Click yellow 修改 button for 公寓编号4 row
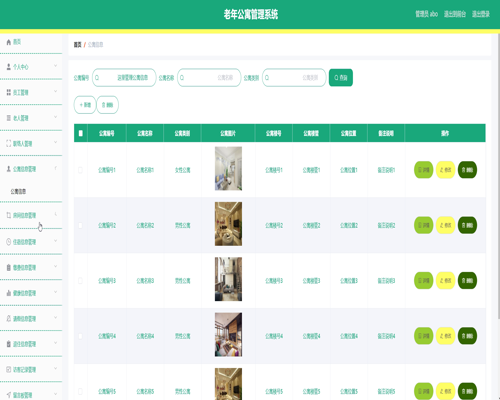 coord(445,336)
